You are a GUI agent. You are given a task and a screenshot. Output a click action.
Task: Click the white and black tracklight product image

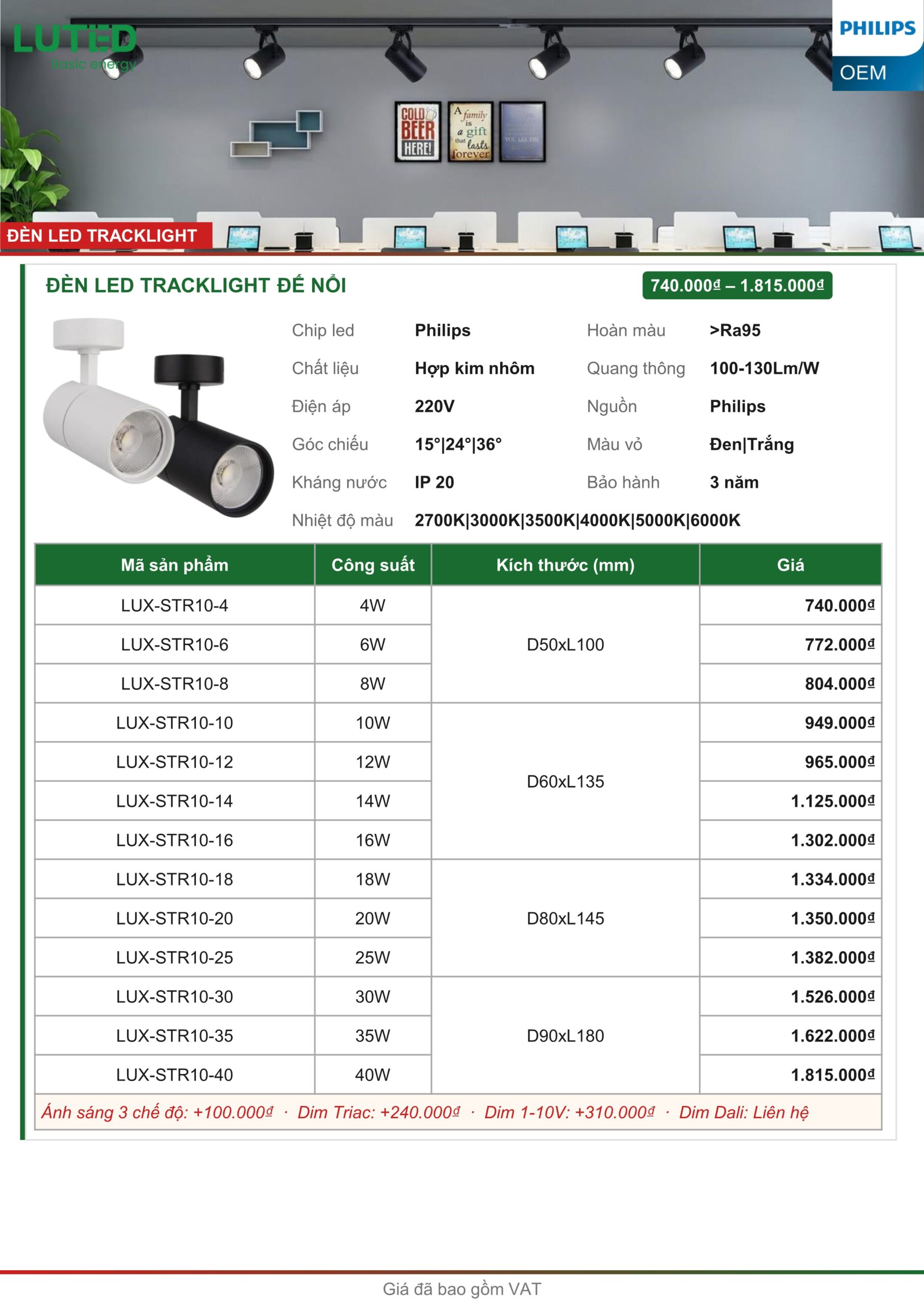tap(159, 417)
